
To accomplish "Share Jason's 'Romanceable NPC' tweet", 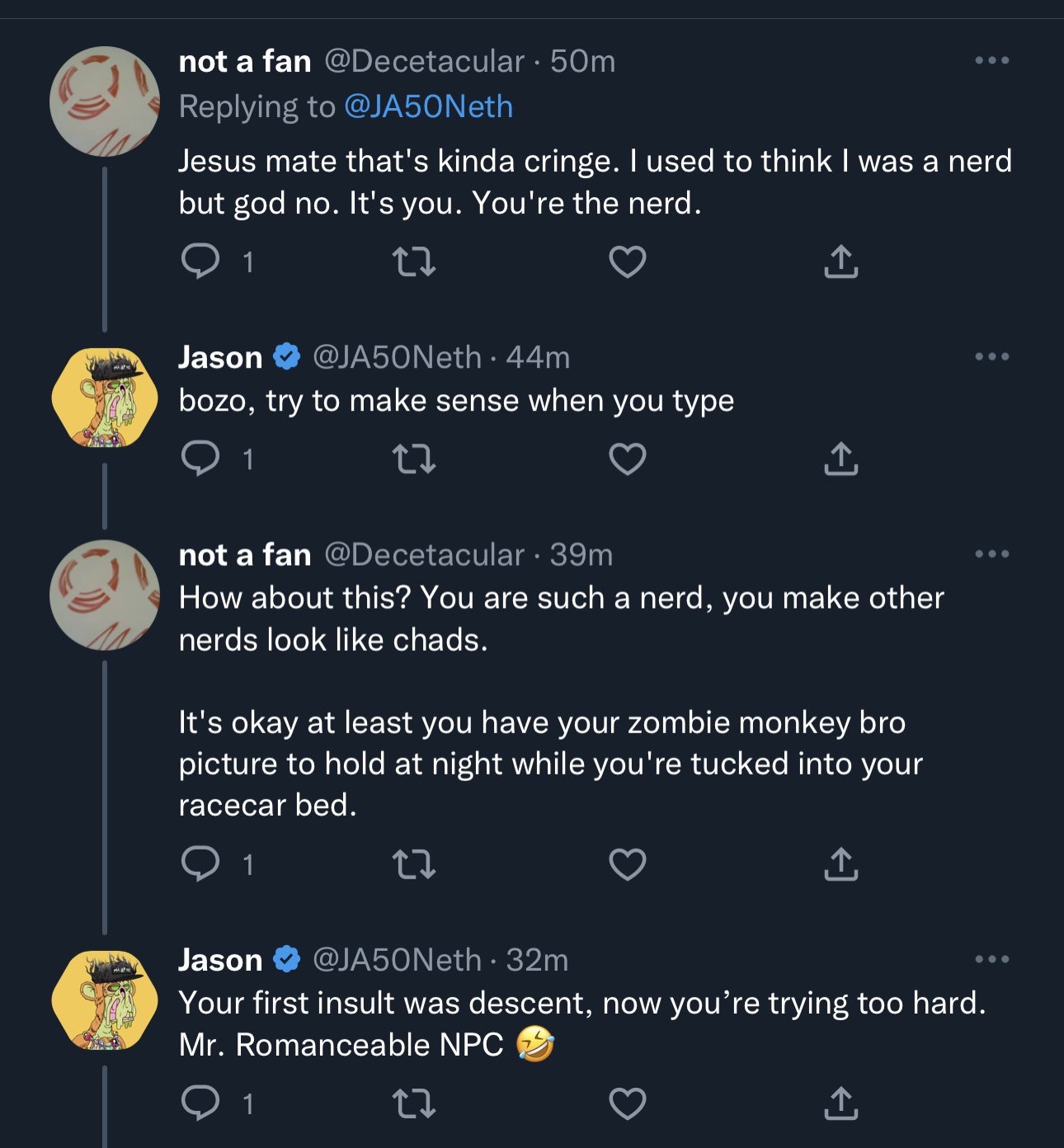I will pos(840,1103).
